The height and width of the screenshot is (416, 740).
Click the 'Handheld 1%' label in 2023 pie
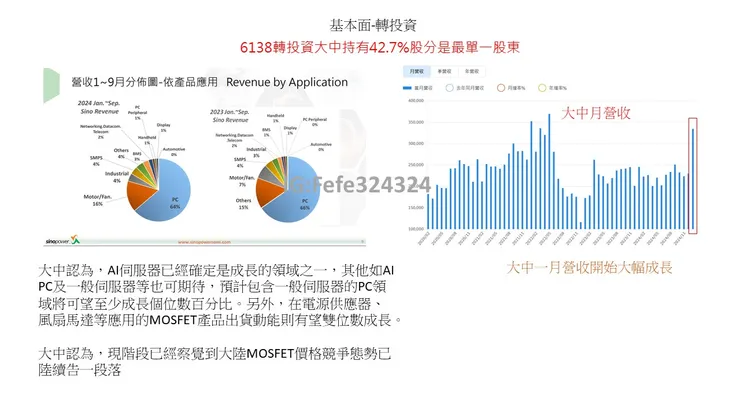276,118
